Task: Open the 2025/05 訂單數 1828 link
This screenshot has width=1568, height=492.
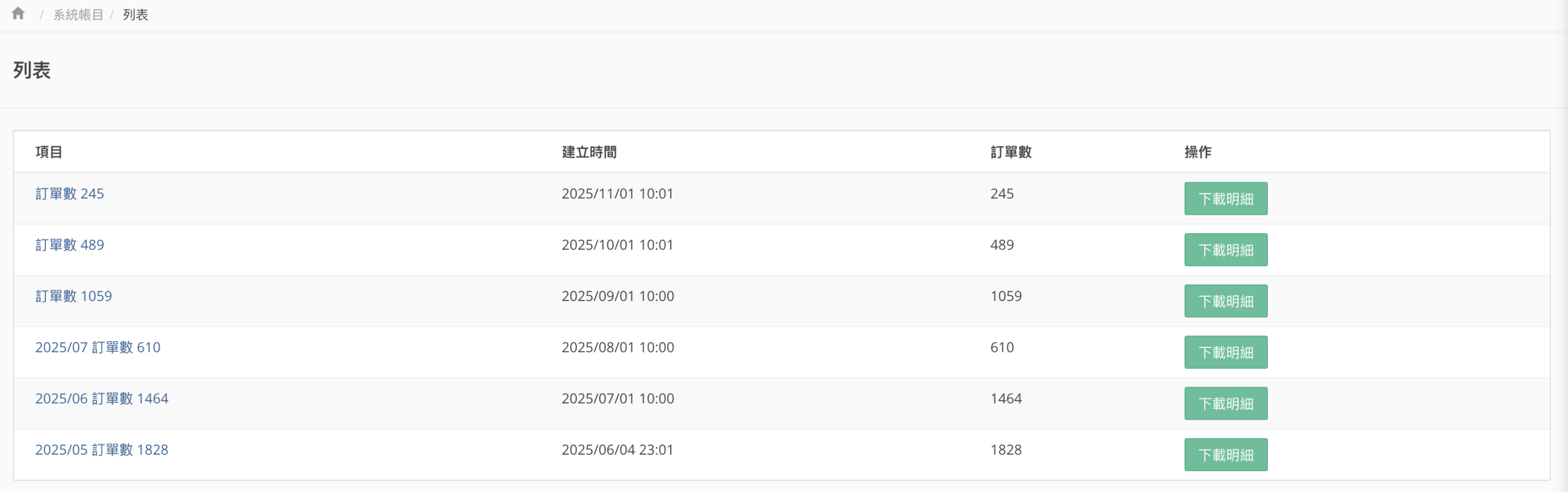Action: (102, 450)
